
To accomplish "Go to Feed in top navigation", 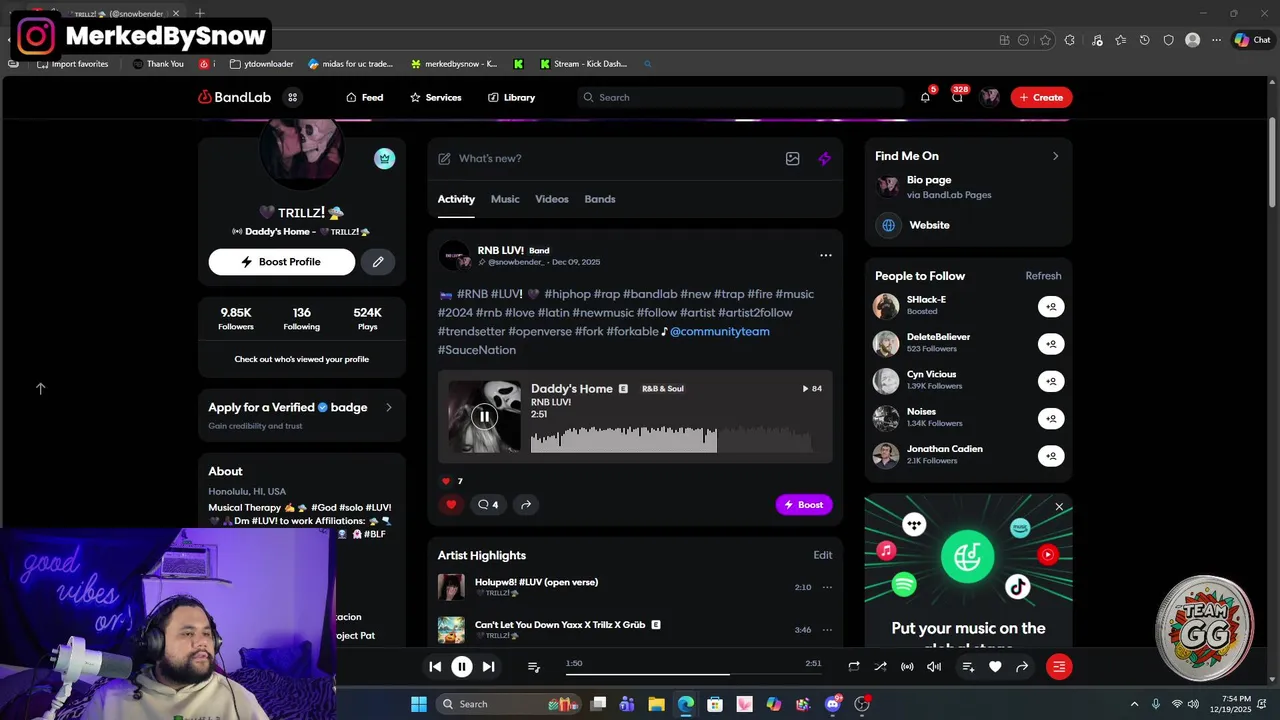I will tap(365, 97).
